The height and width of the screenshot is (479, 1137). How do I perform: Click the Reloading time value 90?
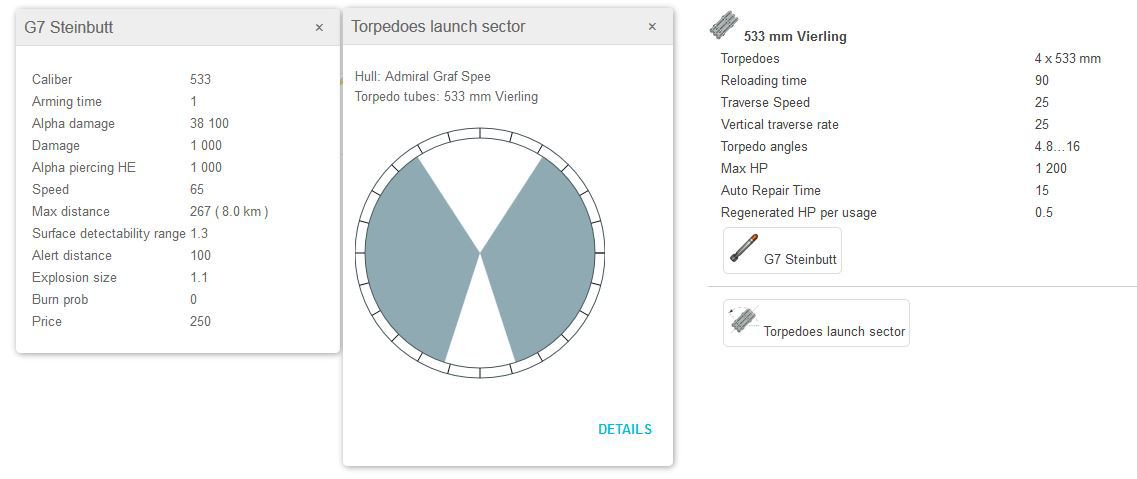[x=1042, y=81]
